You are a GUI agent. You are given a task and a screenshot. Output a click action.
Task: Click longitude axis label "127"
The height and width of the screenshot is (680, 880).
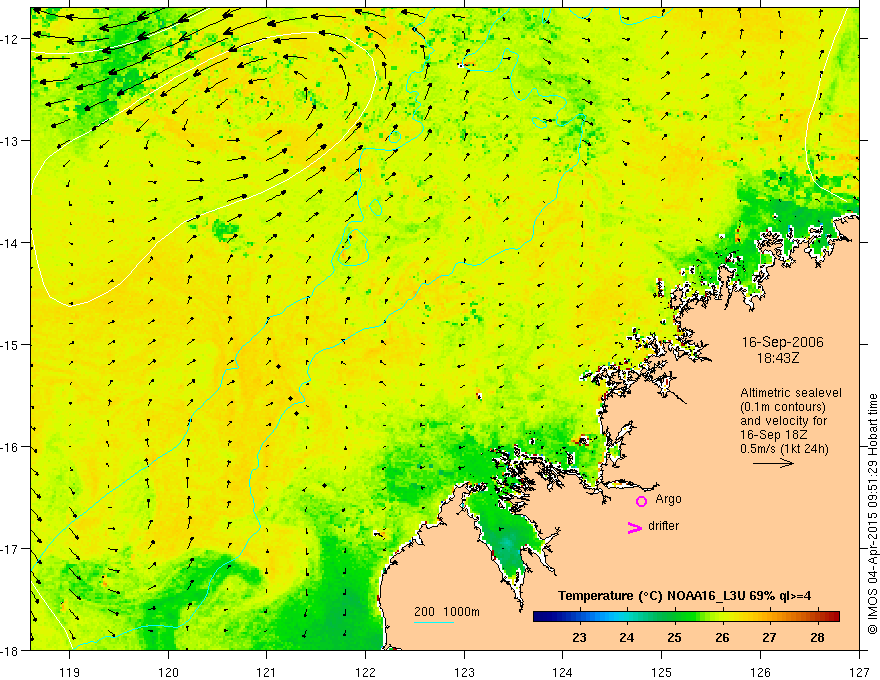coord(859,672)
